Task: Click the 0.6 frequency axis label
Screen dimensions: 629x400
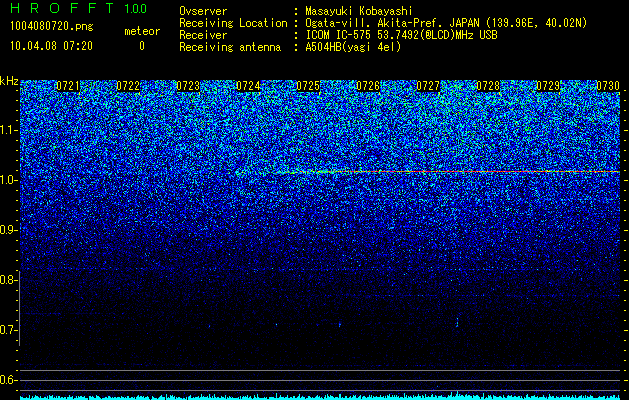Action: pos(8,380)
